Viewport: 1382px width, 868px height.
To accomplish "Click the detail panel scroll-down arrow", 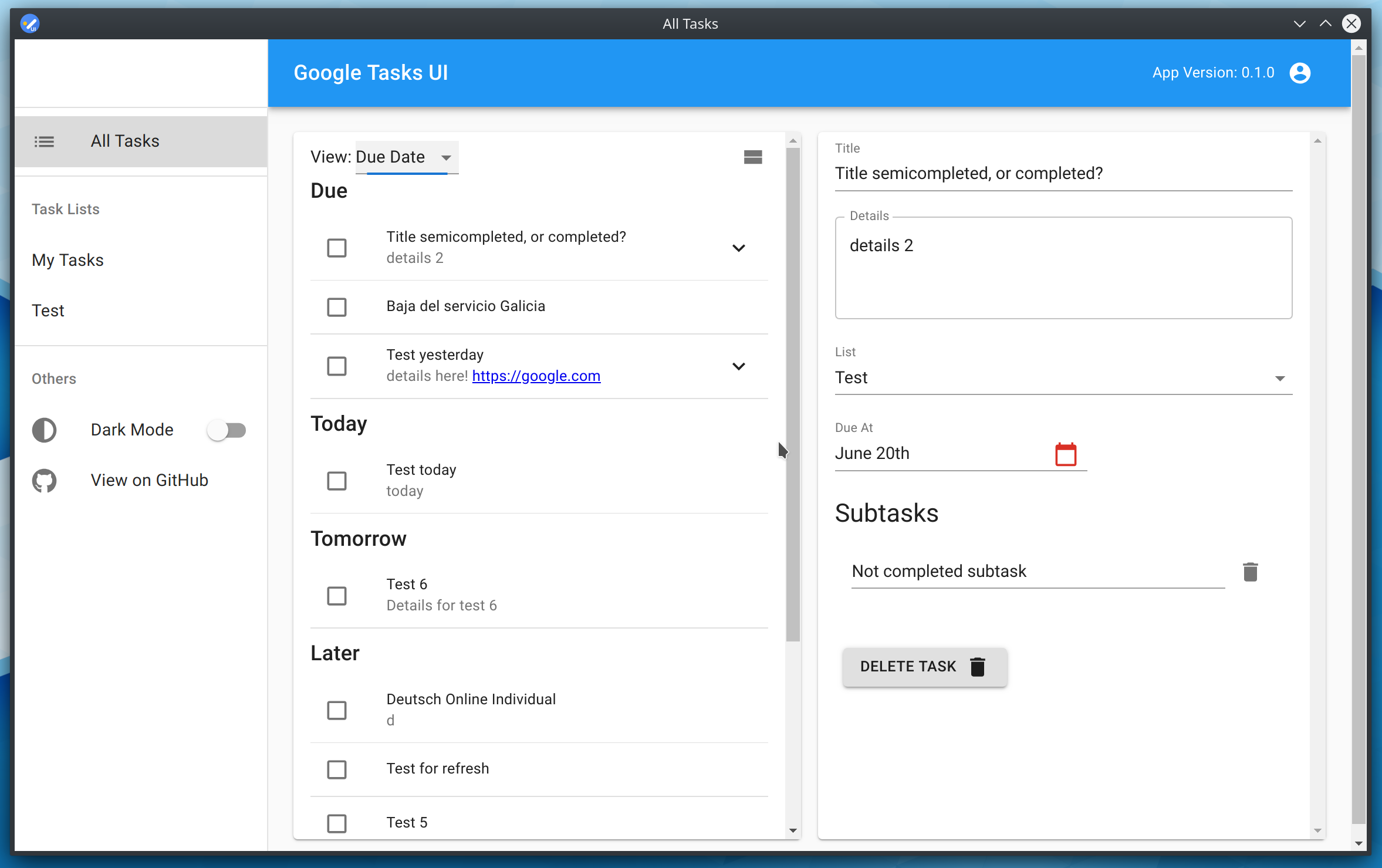I will (x=1317, y=830).
